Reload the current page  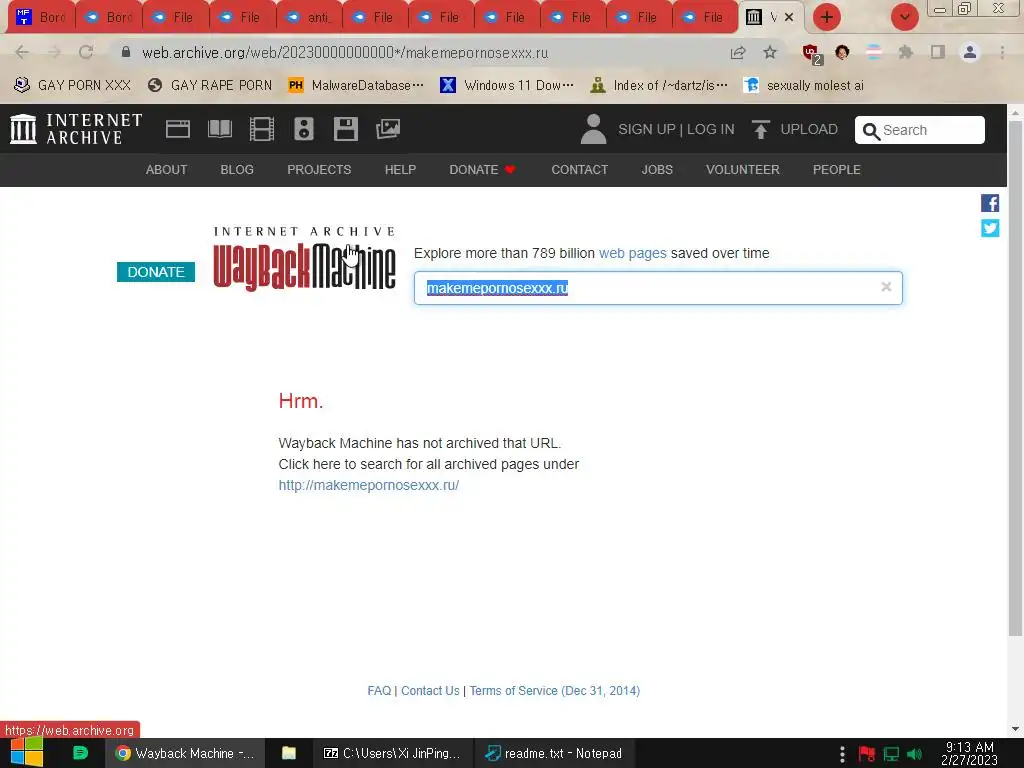pyautogui.click(x=86, y=52)
